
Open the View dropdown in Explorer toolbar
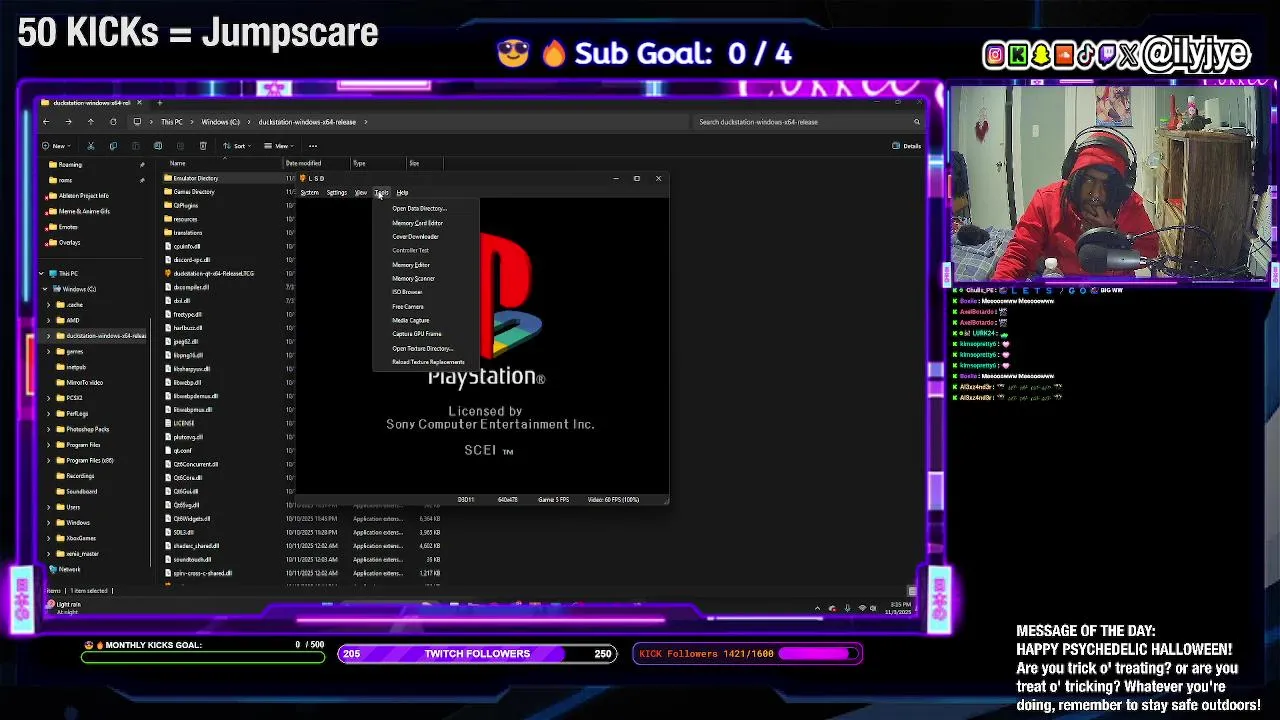tap(281, 146)
